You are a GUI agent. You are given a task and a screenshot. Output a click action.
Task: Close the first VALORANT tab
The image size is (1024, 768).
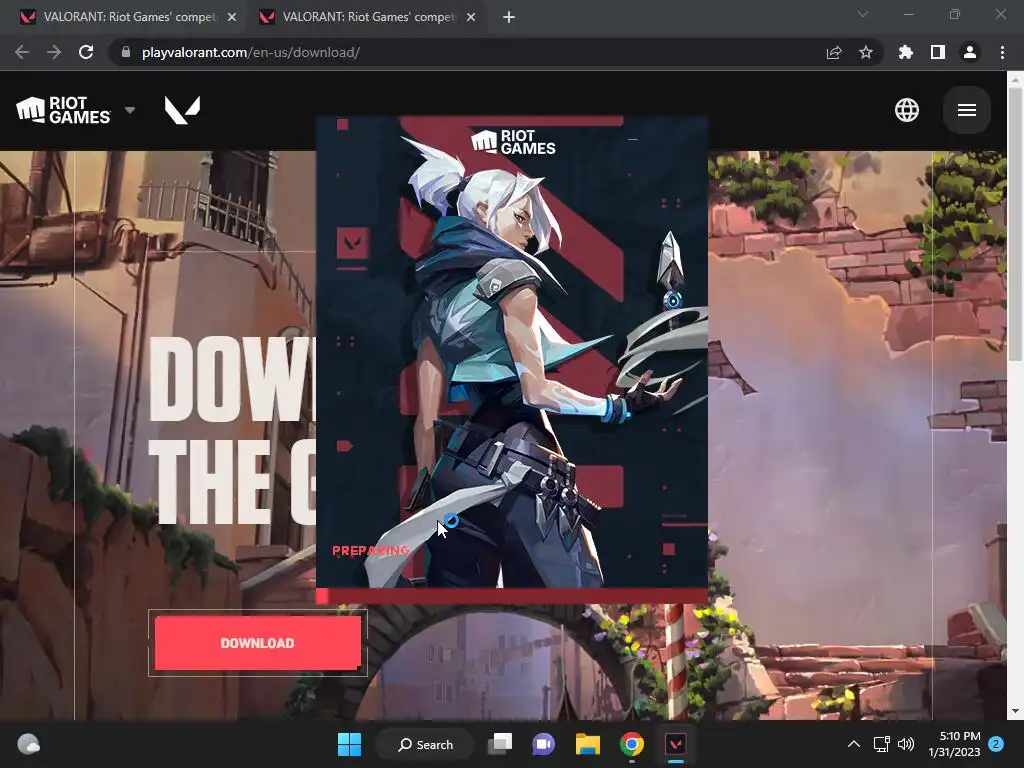click(232, 17)
